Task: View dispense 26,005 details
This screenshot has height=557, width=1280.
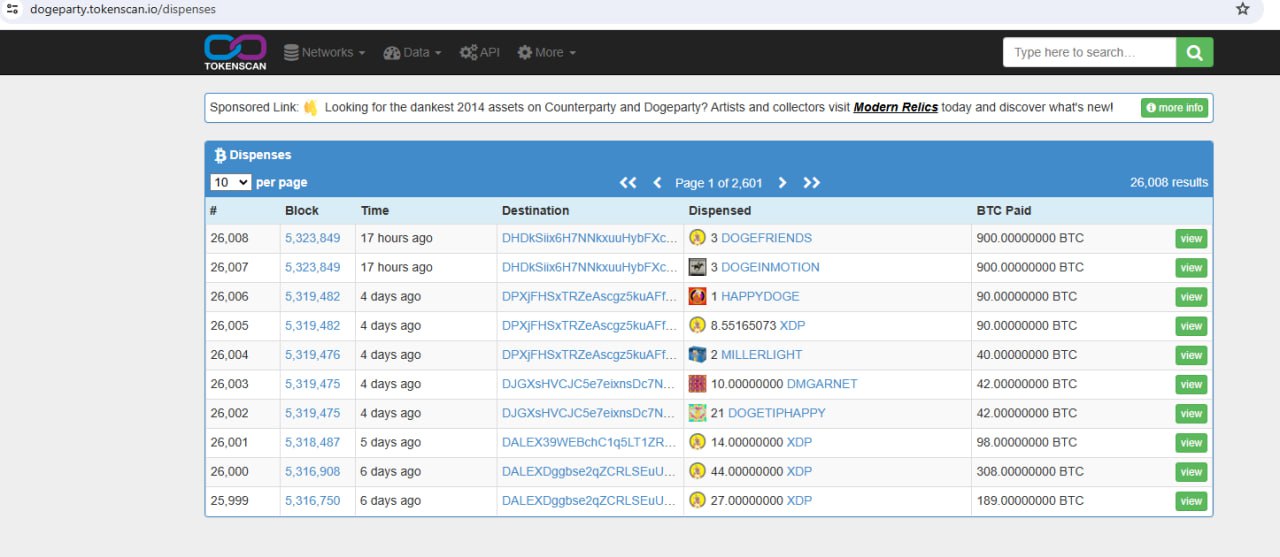Action: (1190, 325)
